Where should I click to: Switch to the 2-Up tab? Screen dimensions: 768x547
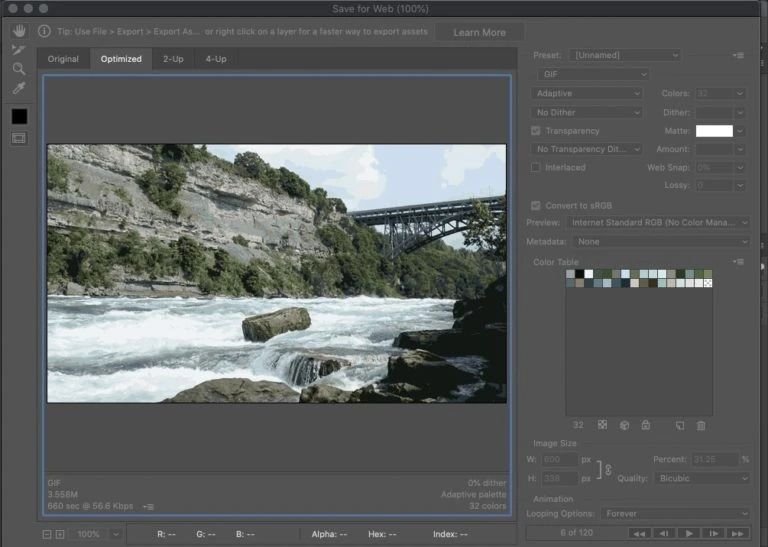(173, 59)
